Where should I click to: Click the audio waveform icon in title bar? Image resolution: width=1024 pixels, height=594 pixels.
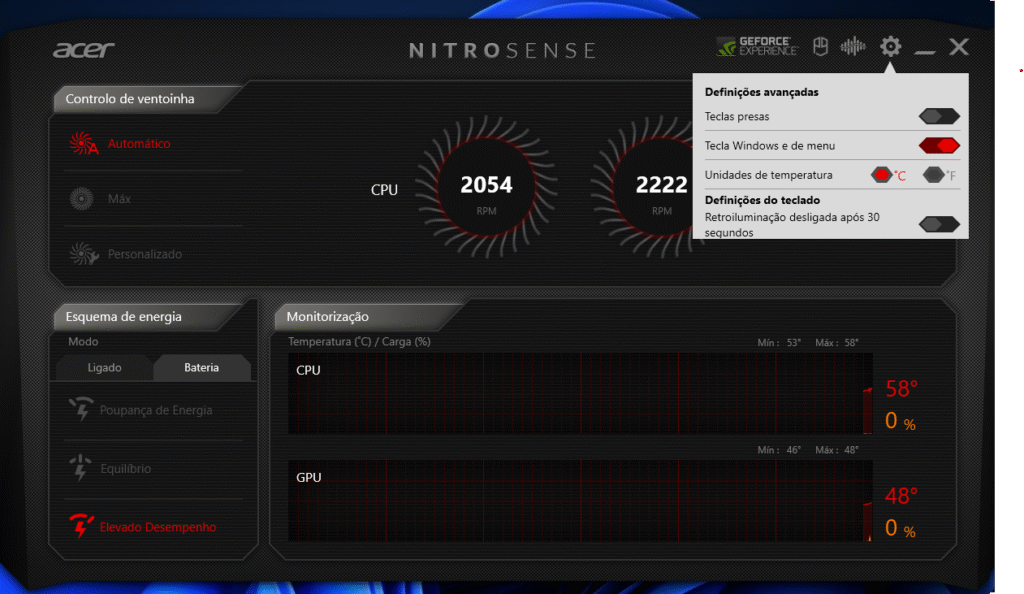coord(853,45)
